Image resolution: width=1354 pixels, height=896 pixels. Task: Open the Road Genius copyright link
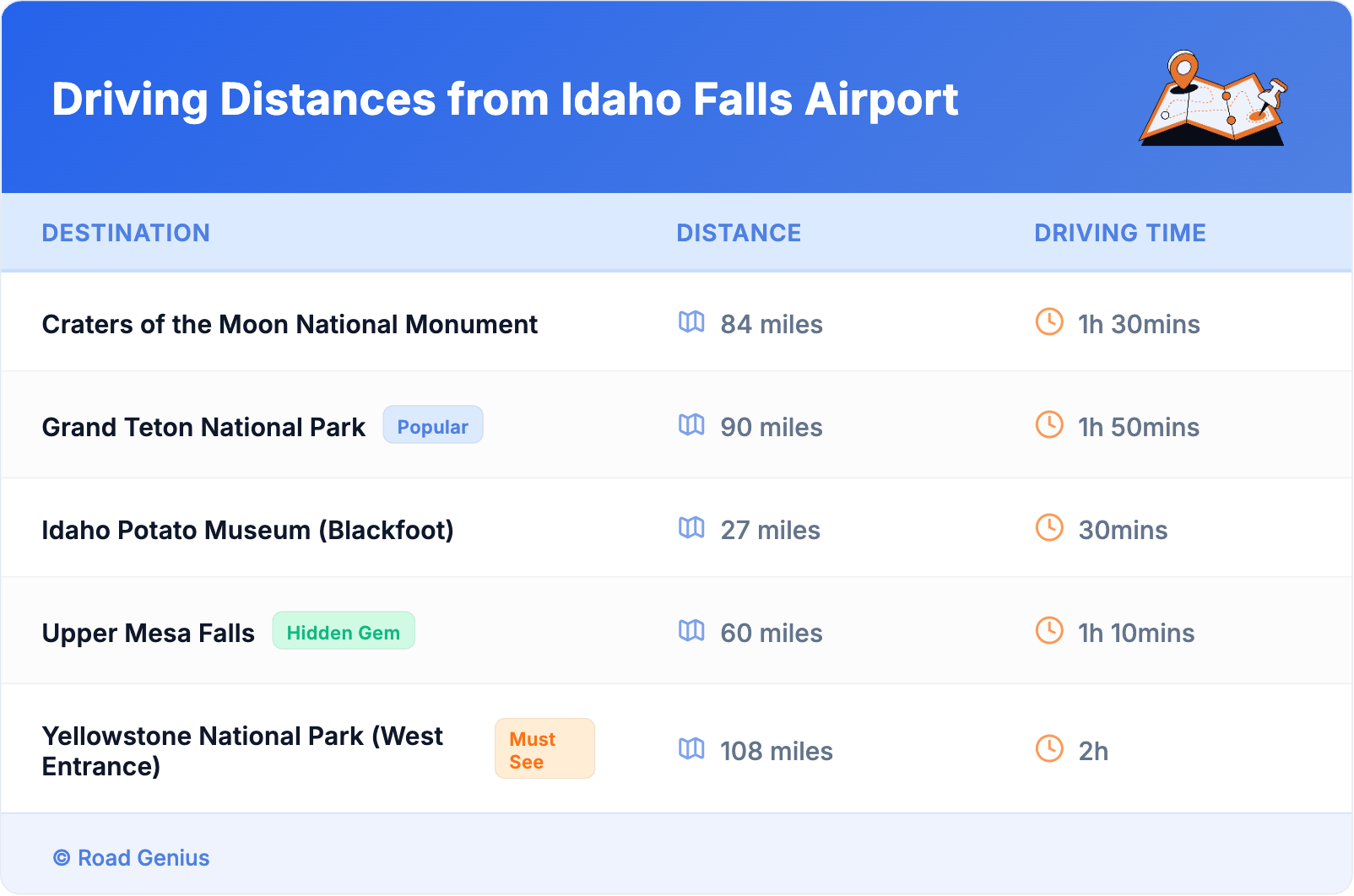click(133, 858)
